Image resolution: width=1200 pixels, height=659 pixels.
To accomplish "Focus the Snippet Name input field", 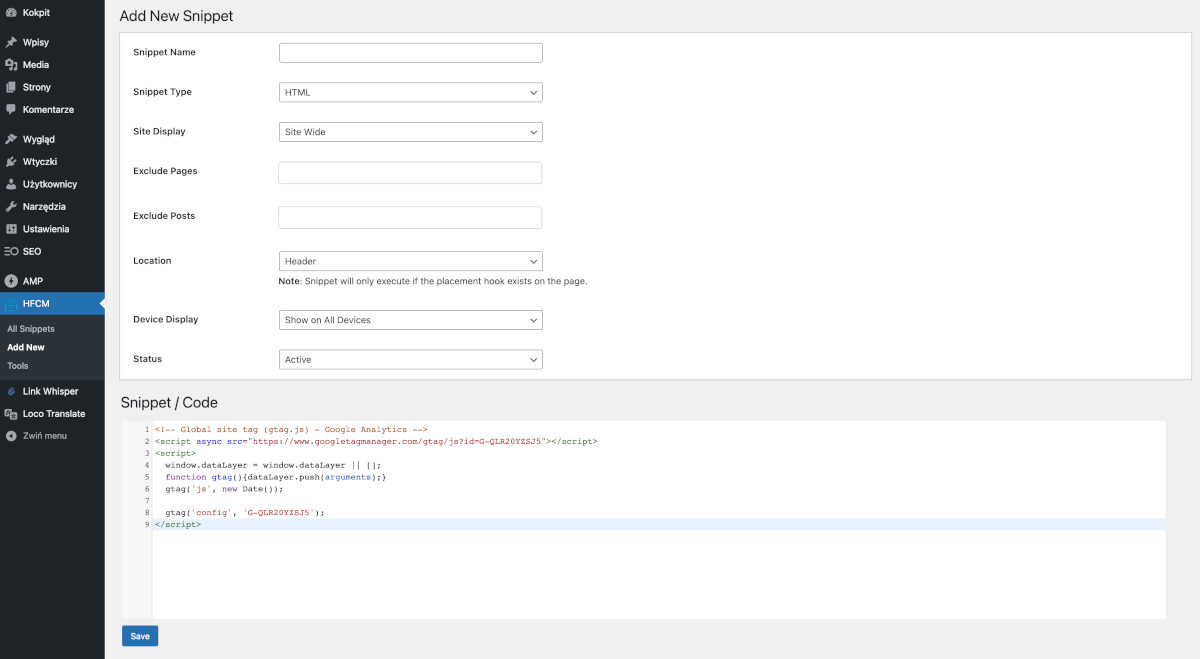I will click(x=410, y=53).
